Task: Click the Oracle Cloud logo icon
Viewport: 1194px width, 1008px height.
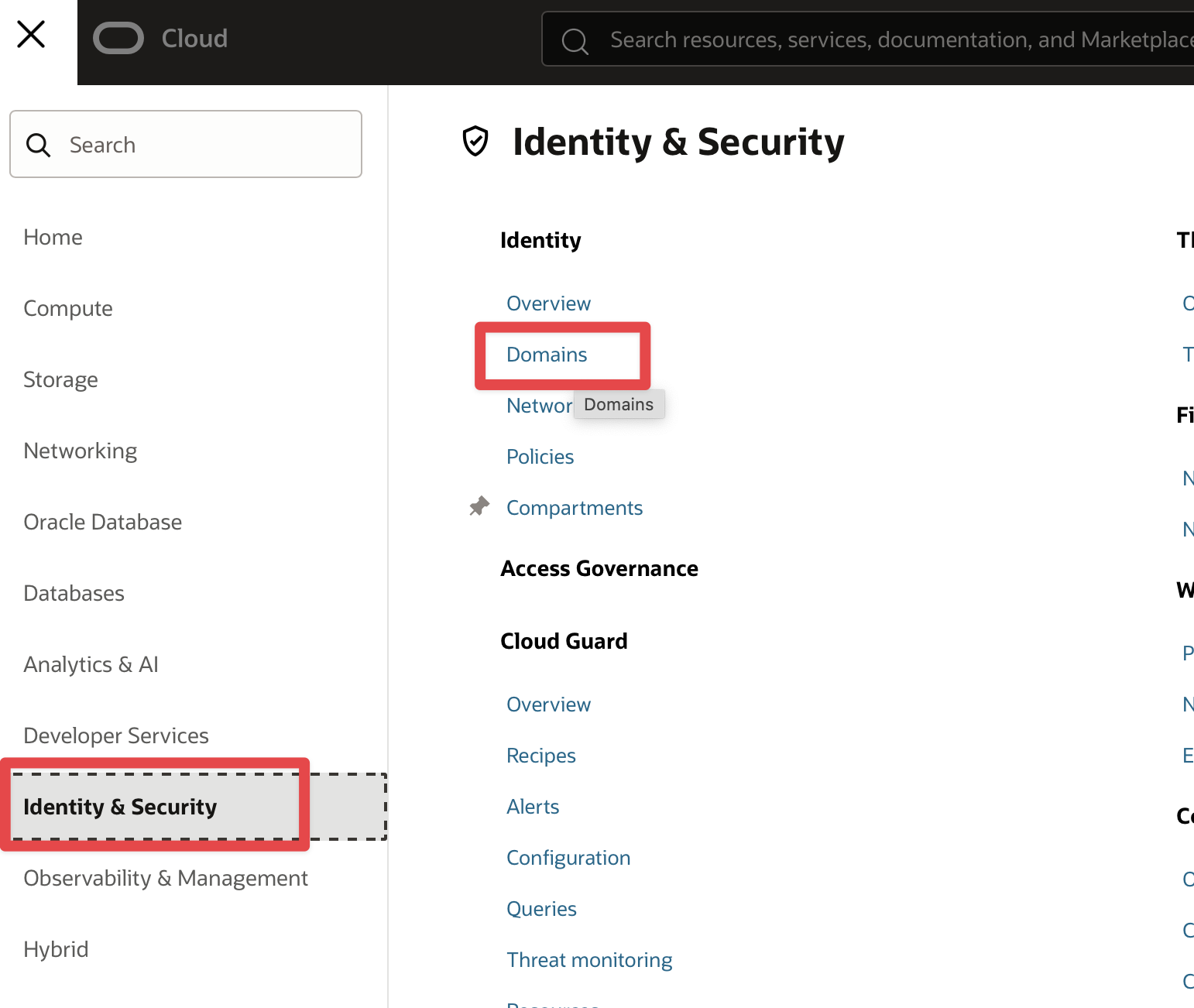Action: coord(118,39)
